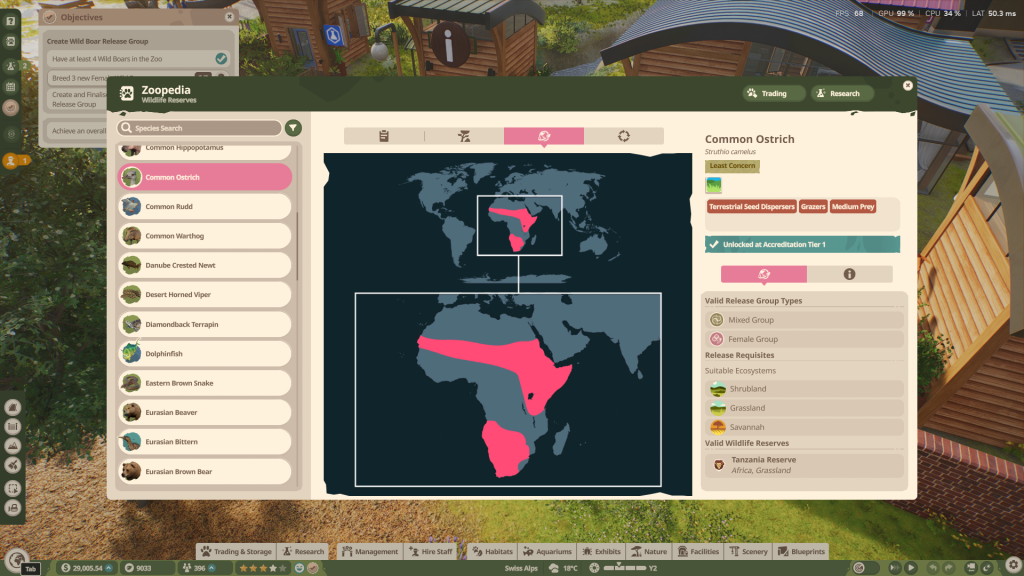Open Habitats in bottom menu
This screenshot has height=576, width=1024.
(492, 551)
